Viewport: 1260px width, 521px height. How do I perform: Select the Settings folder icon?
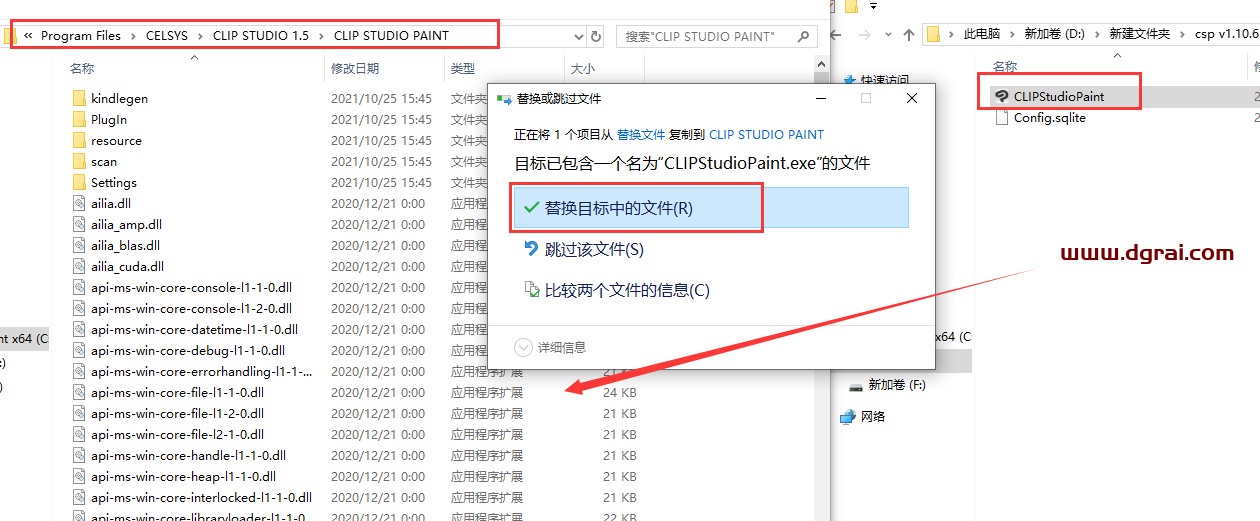coord(80,183)
